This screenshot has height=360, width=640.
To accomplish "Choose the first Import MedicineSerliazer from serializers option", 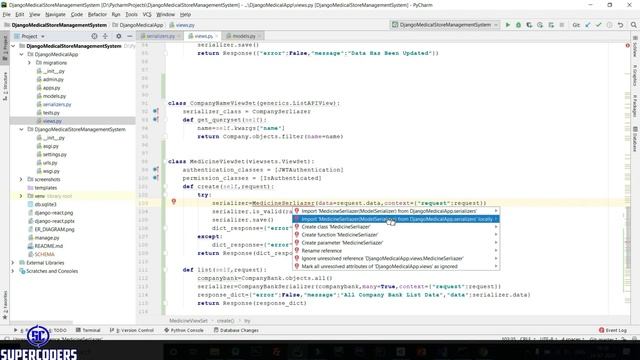I will click(x=396, y=211).
